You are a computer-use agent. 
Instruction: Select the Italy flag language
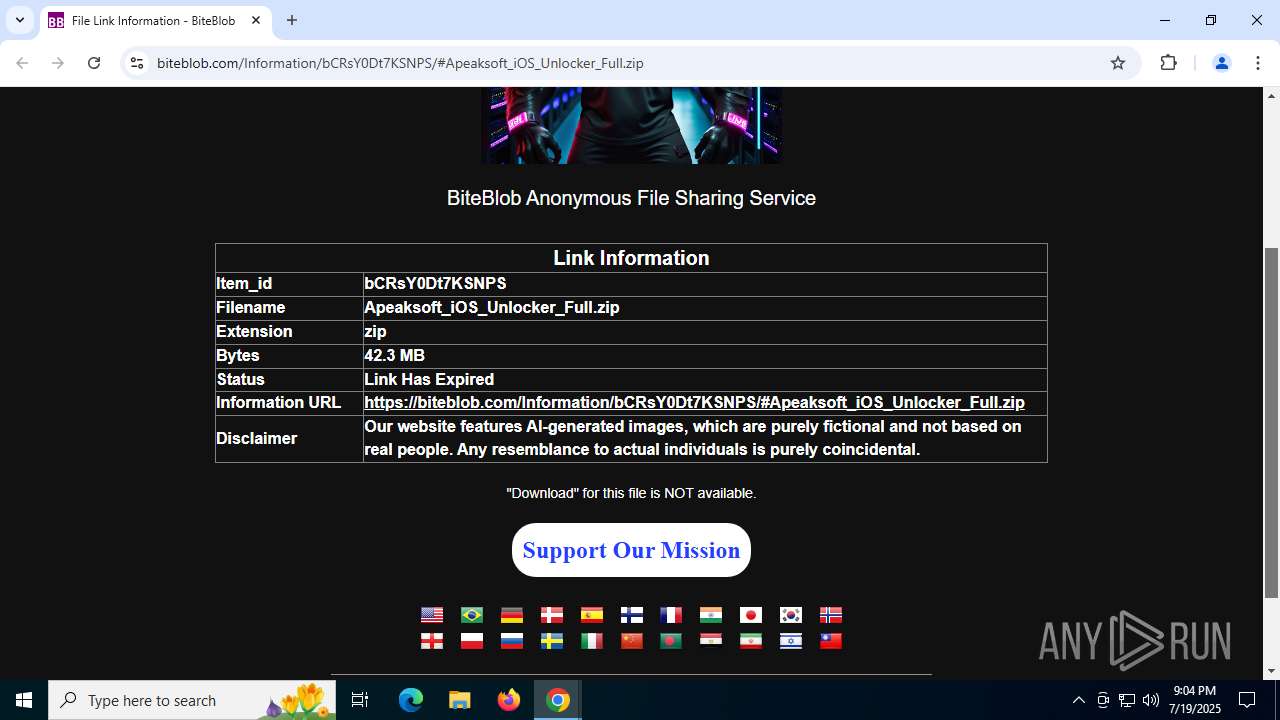click(x=592, y=641)
